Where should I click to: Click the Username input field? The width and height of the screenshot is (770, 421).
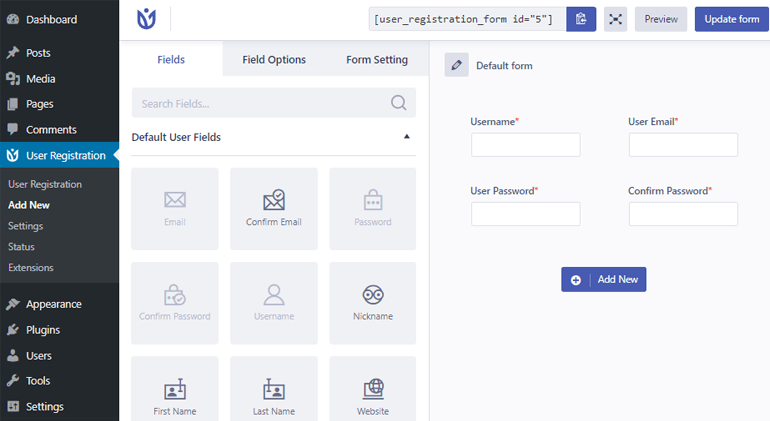[x=525, y=145]
